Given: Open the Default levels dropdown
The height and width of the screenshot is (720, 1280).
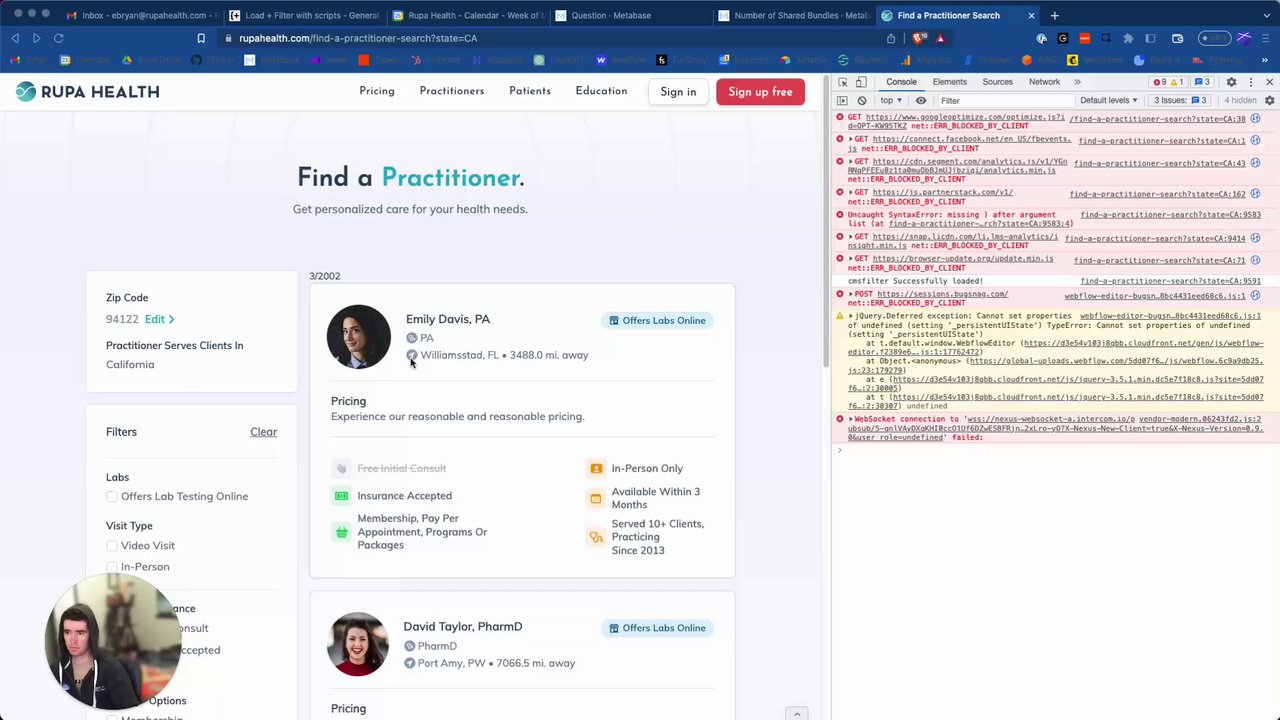Looking at the screenshot, I should (1108, 100).
